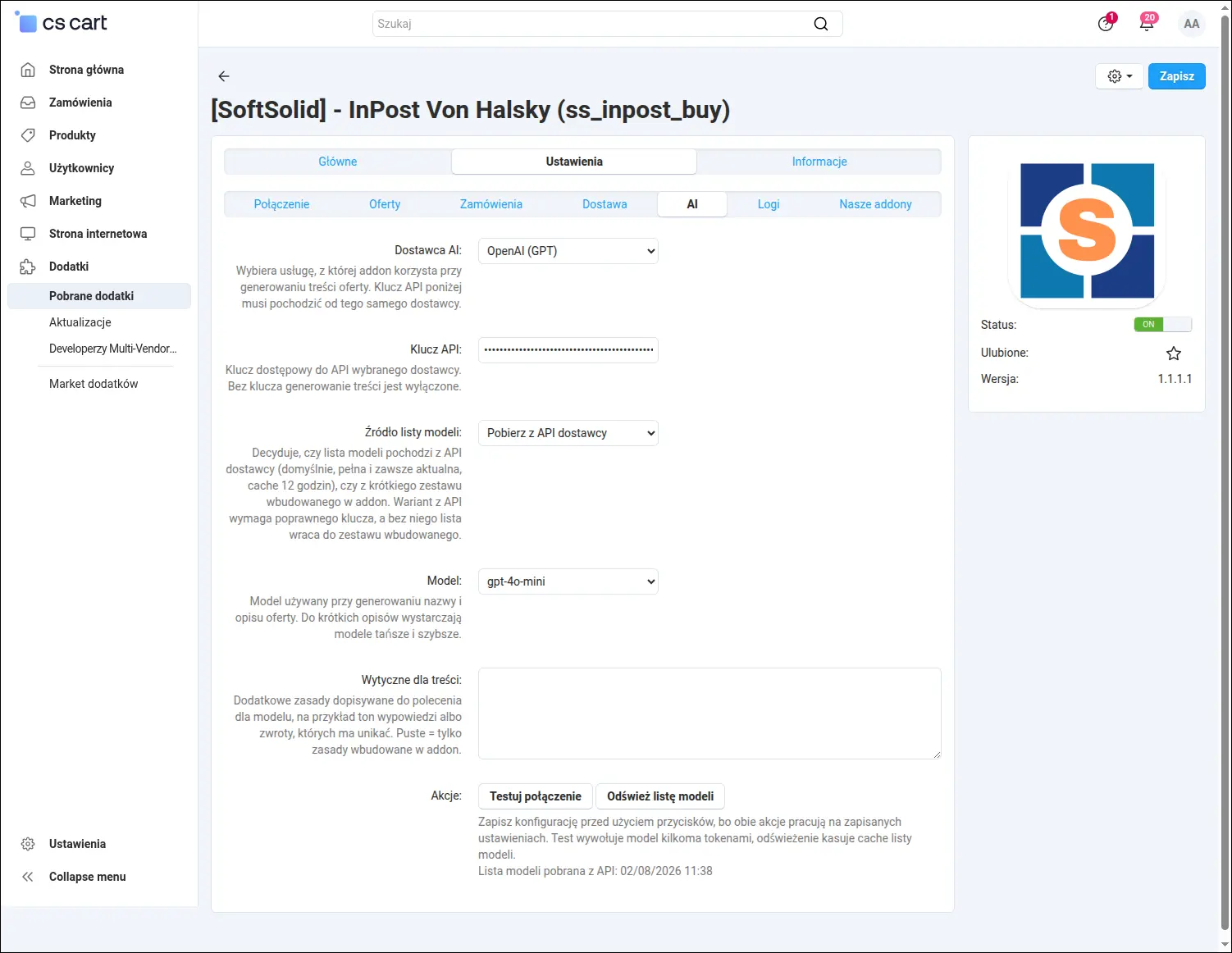The width and height of the screenshot is (1232, 953).
Task: Open the Logi sub-tab
Action: click(x=769, y=204)
